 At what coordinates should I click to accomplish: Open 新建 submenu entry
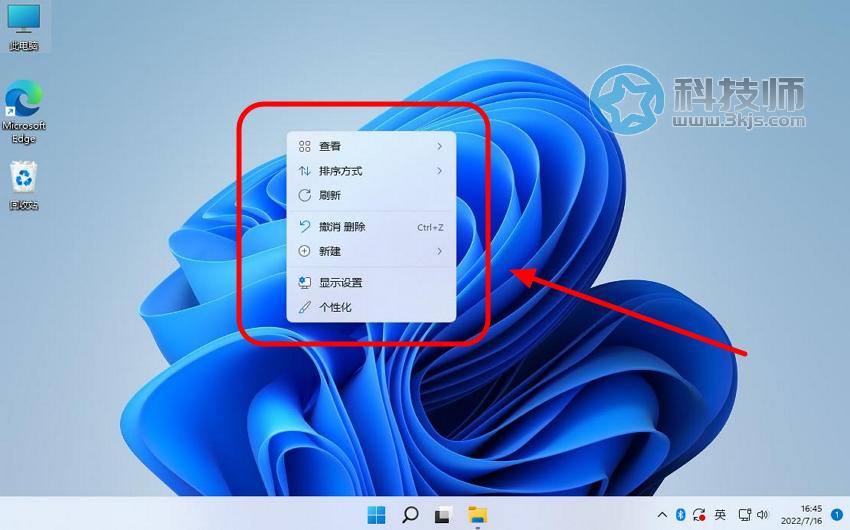tap(371, 251)
